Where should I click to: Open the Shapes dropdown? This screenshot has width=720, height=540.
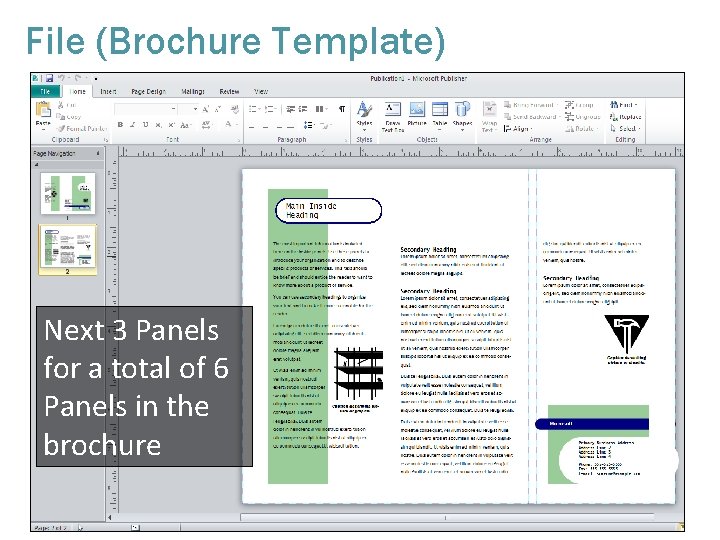pyautogui.click(x=462, y=117)
